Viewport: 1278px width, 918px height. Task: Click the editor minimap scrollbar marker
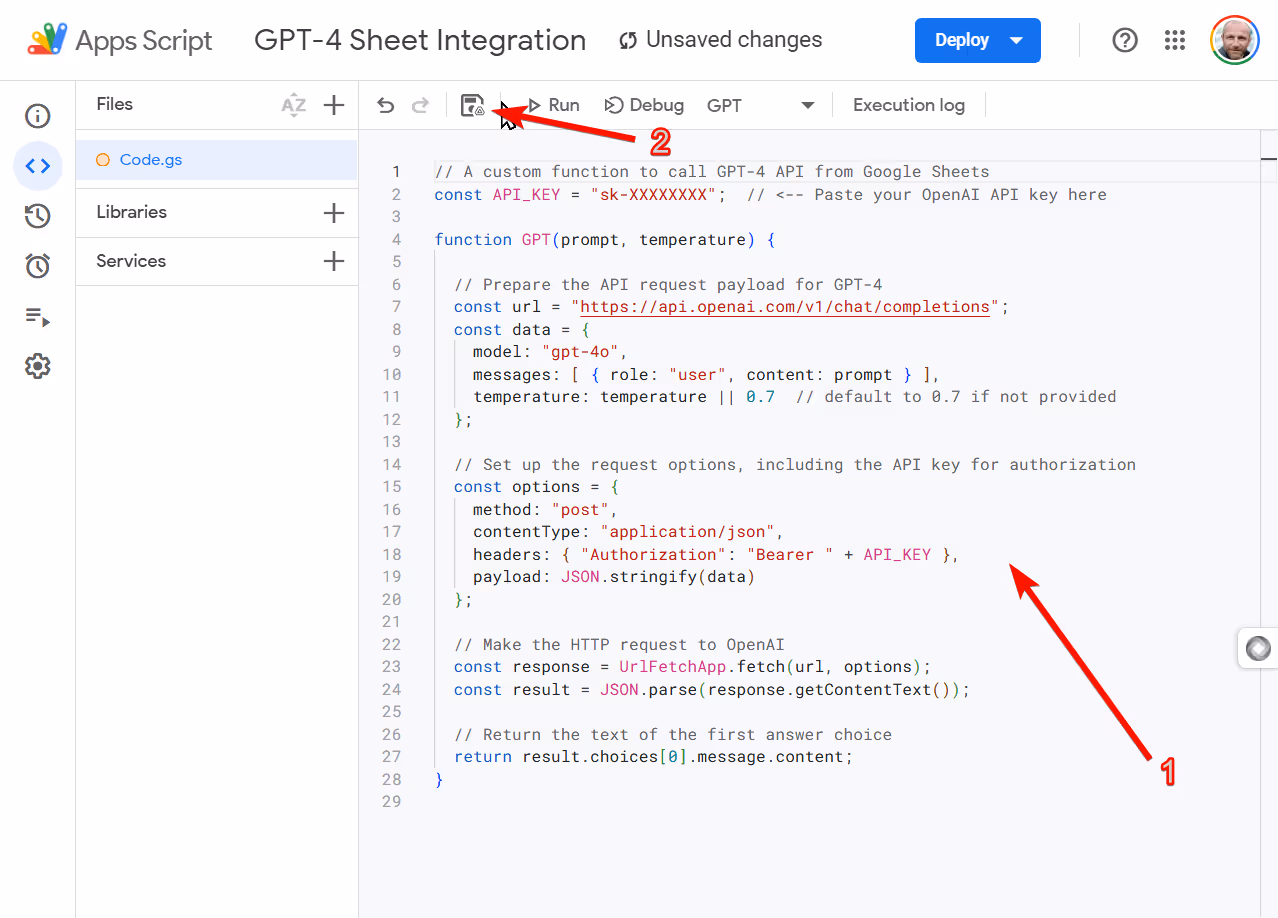pos(1269,159)
